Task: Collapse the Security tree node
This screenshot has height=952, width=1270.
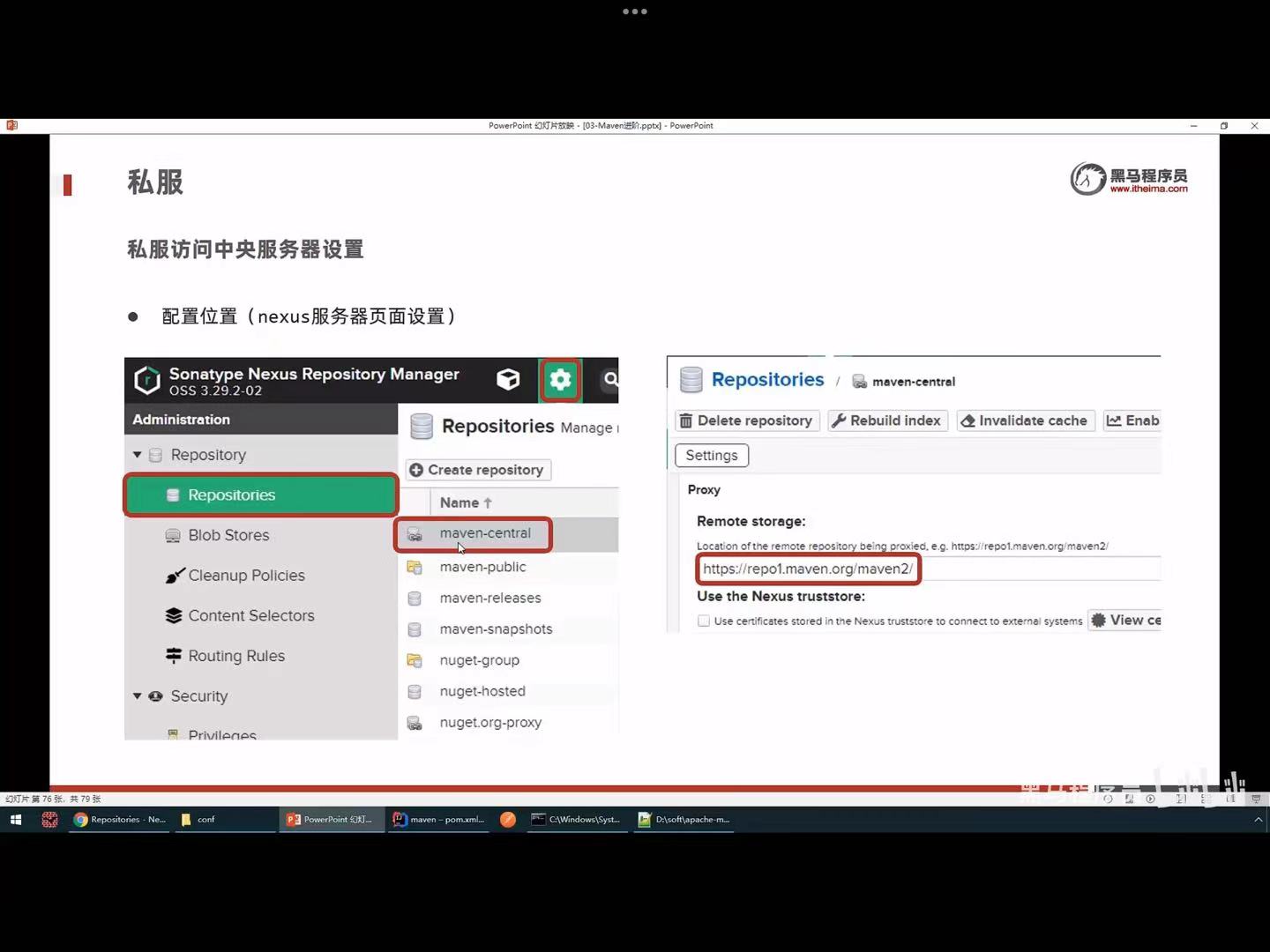Action: click(137, 696)
